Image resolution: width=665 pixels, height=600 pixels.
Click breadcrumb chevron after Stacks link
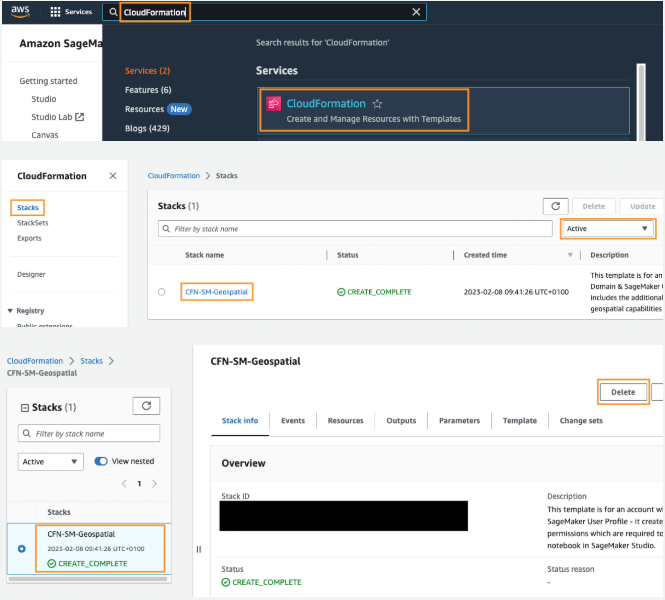click(111, 361)
